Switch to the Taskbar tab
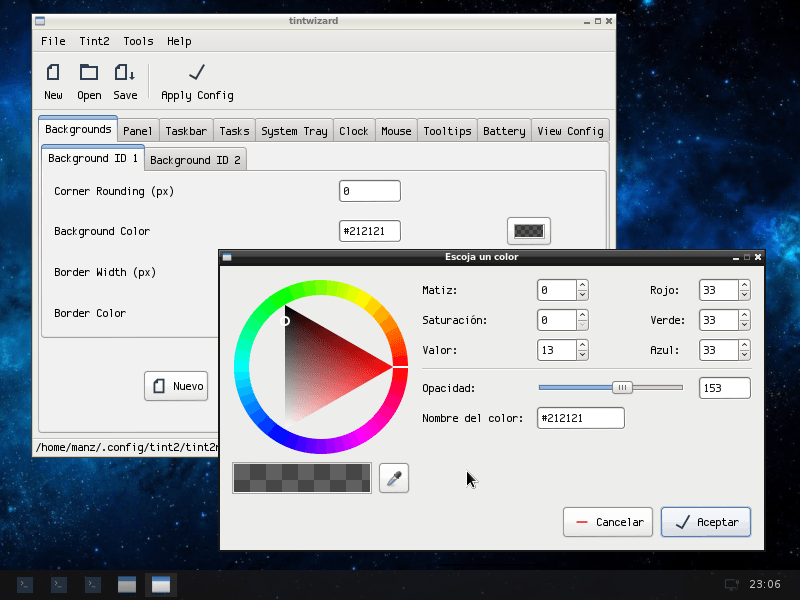Viewport: 800px width, 600px height. [186, 131]
